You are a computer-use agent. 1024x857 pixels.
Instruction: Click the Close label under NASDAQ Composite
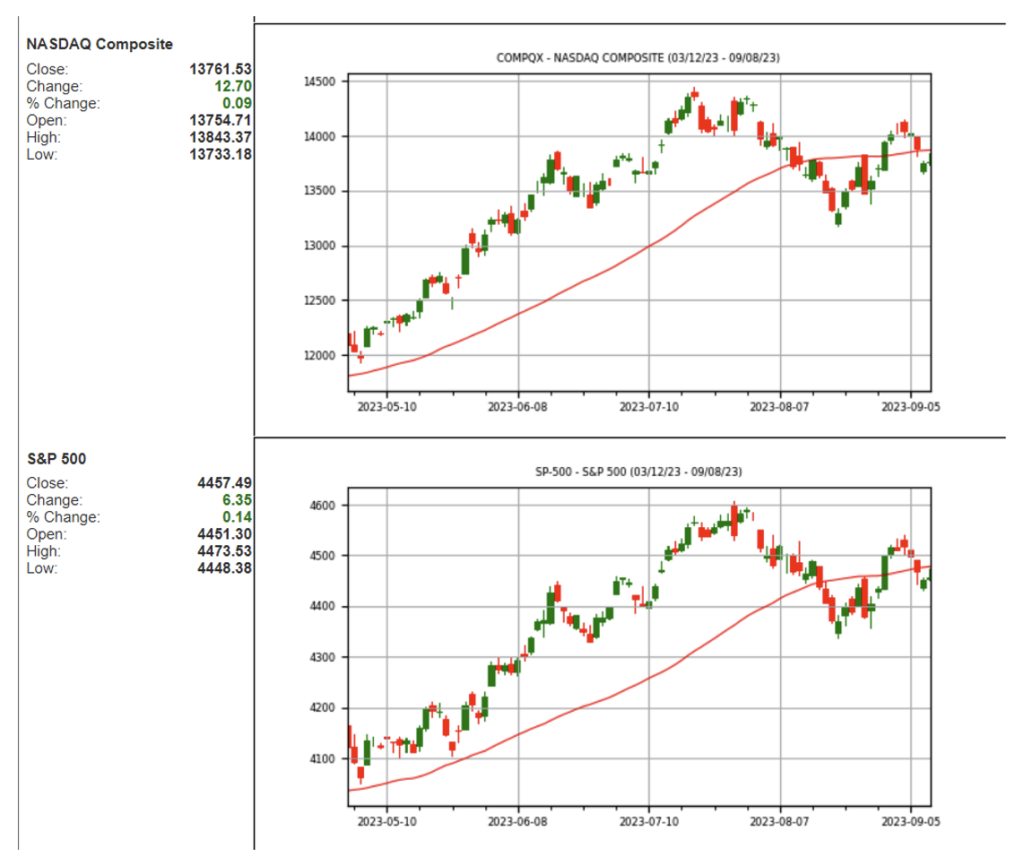click(x=47, y=69)
